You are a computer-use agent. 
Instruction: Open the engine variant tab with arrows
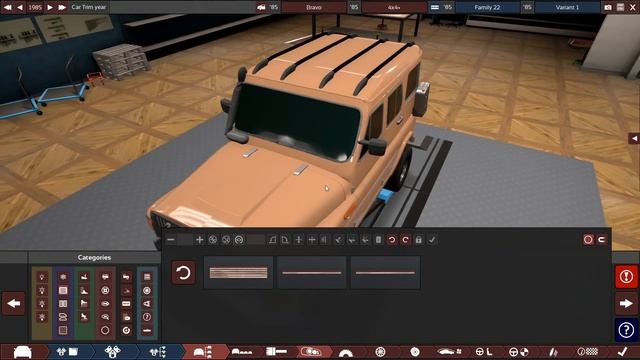[158, 352]
